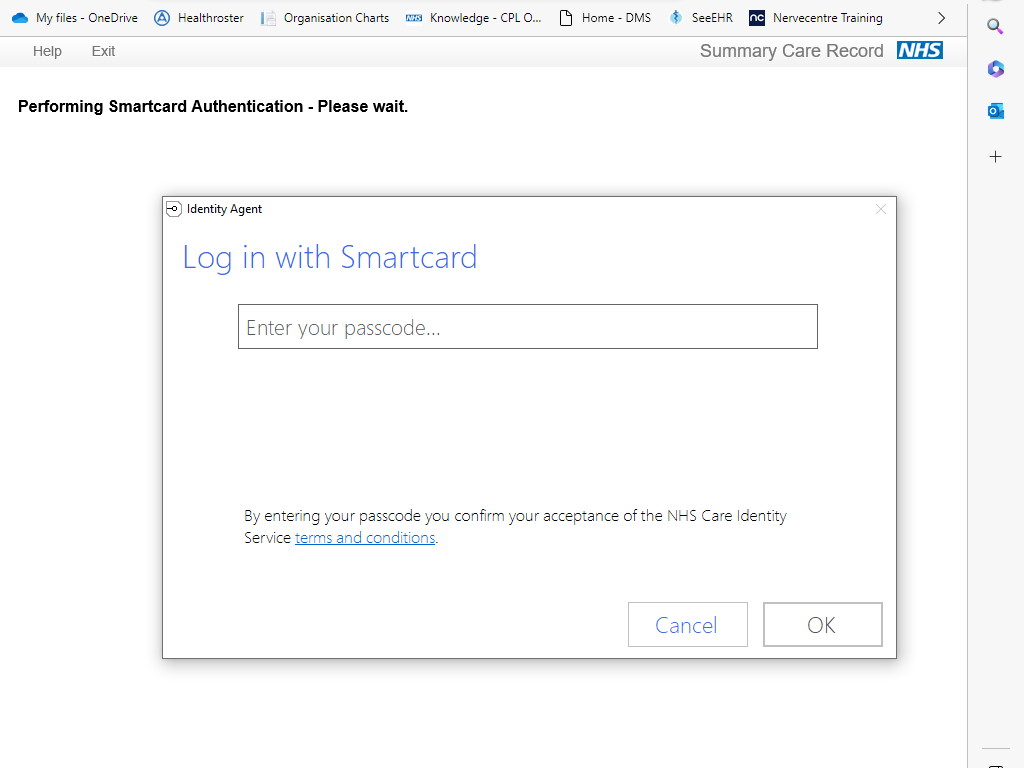Add a sidebar app with plus
The height and width of the screenshot is (768, 1024).
pyautogui.click(x=995, y=157)
